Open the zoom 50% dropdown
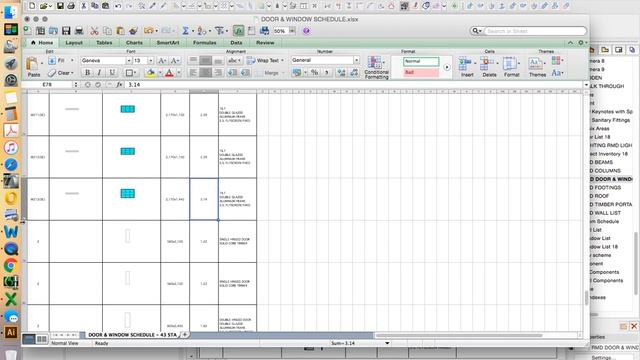Screen dimensions: 640x360 coord(292,31)
